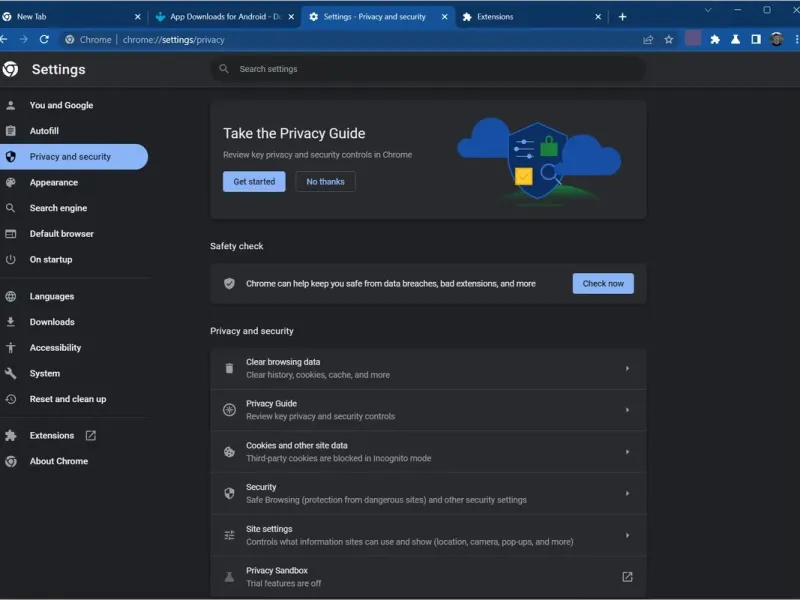This screenshot has height=600, width=800.
Task: Click the site info Chrome icon in address bar
Action: click(x=69, y=39)
